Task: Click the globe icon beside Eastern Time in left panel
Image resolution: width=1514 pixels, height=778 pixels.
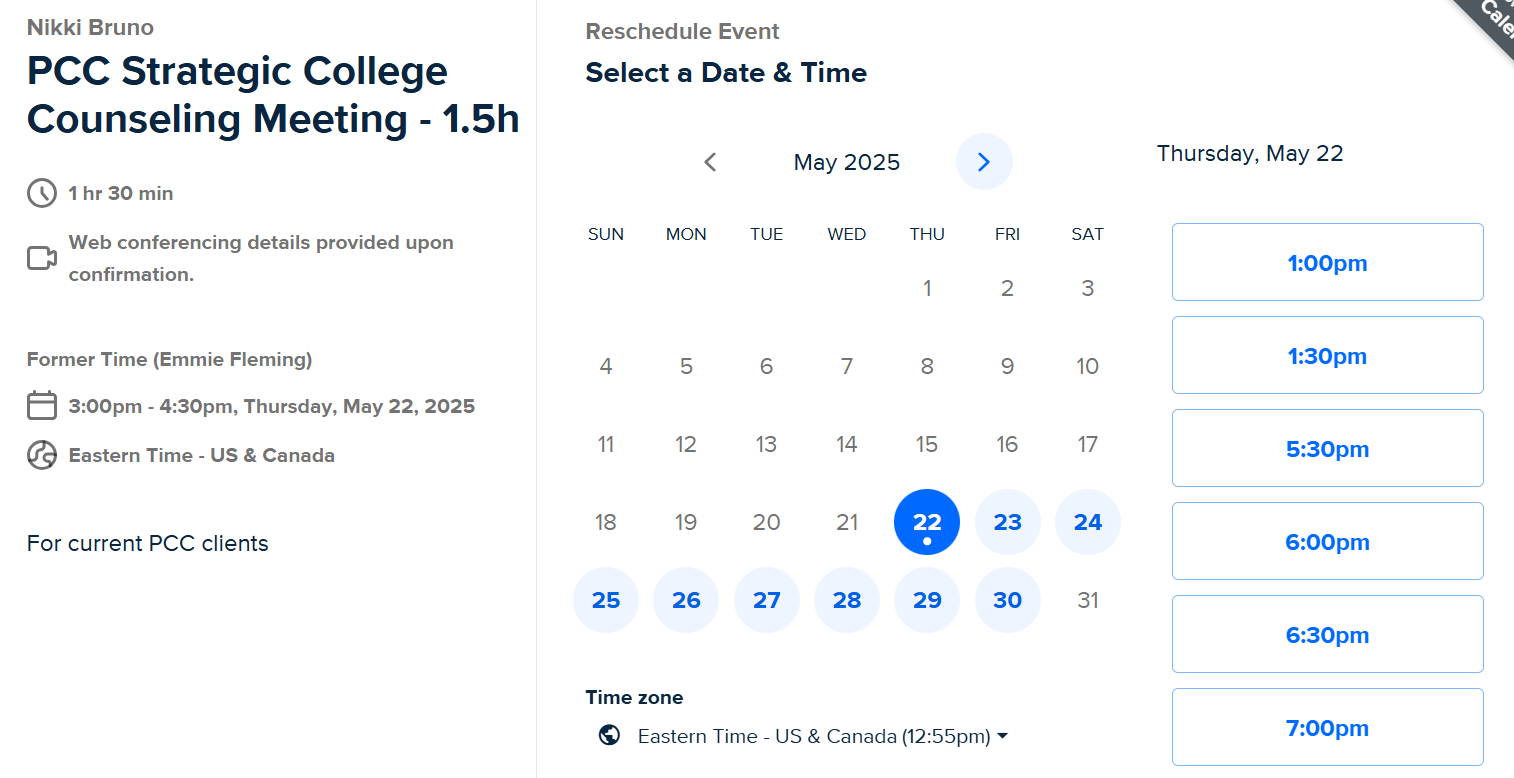Action: pos(42,455)
